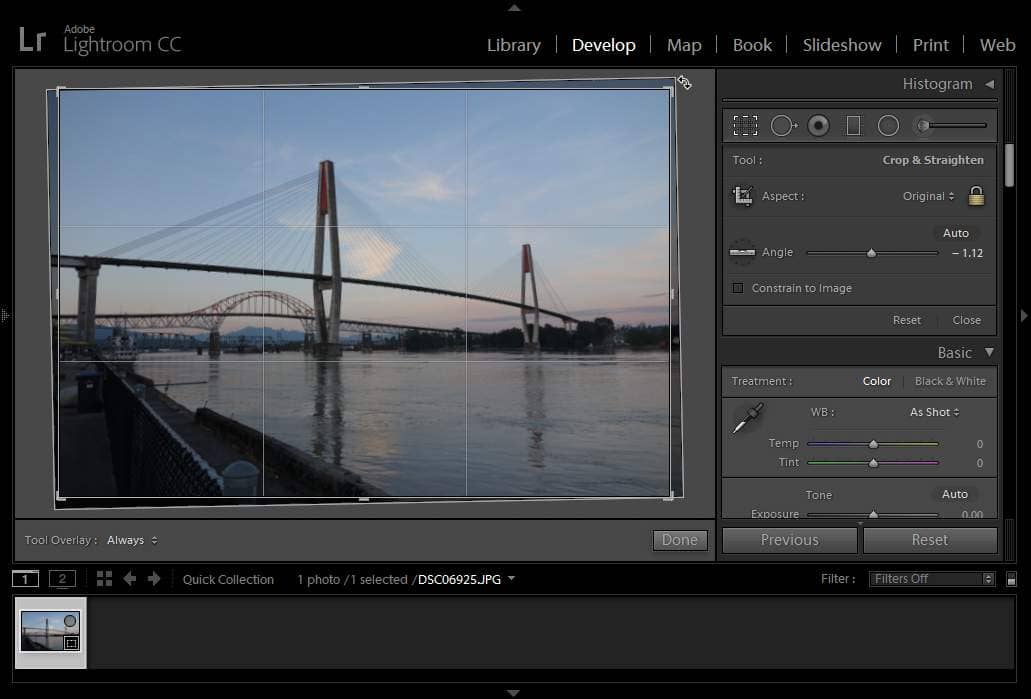
Task: Activate the Spot Removal tool
Action: tap(783, 125)
